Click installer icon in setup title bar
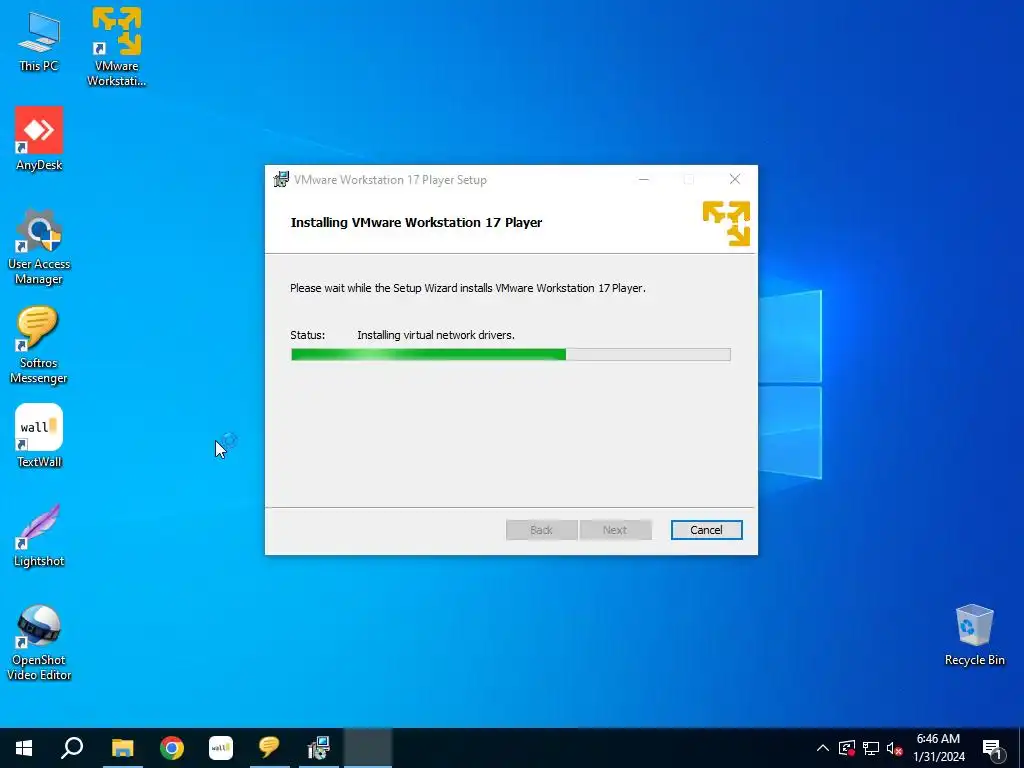 (x=281, y=180)
